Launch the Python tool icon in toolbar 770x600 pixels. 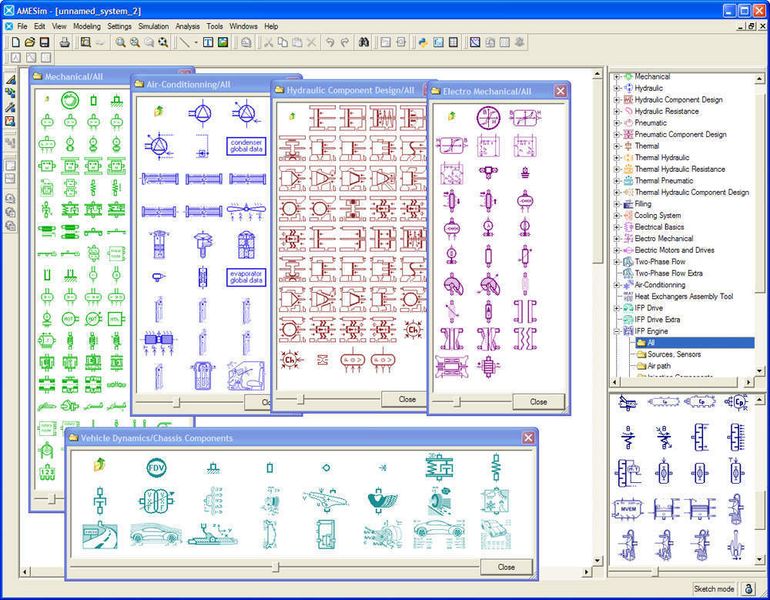point(422,42)
